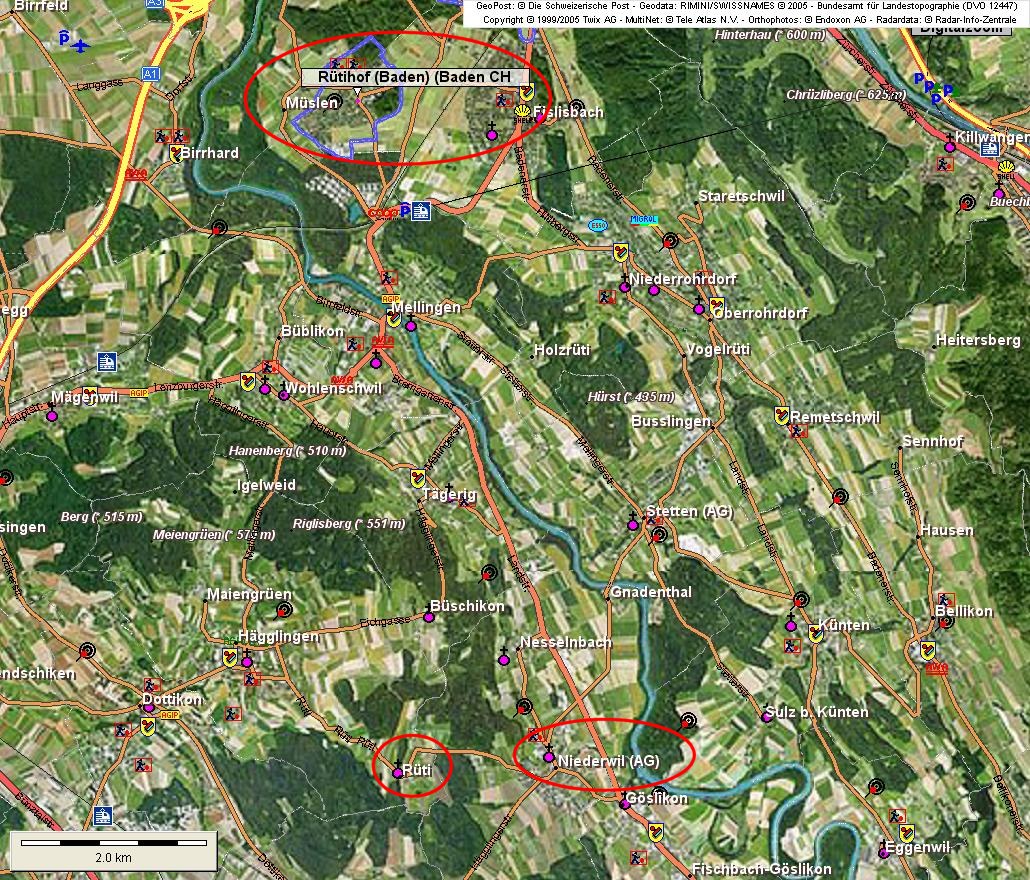The height and width of the screenshot is (880, 1030).
Task: Click the Rütihof (Baden) tooltip label
Action: pos(414,77)
